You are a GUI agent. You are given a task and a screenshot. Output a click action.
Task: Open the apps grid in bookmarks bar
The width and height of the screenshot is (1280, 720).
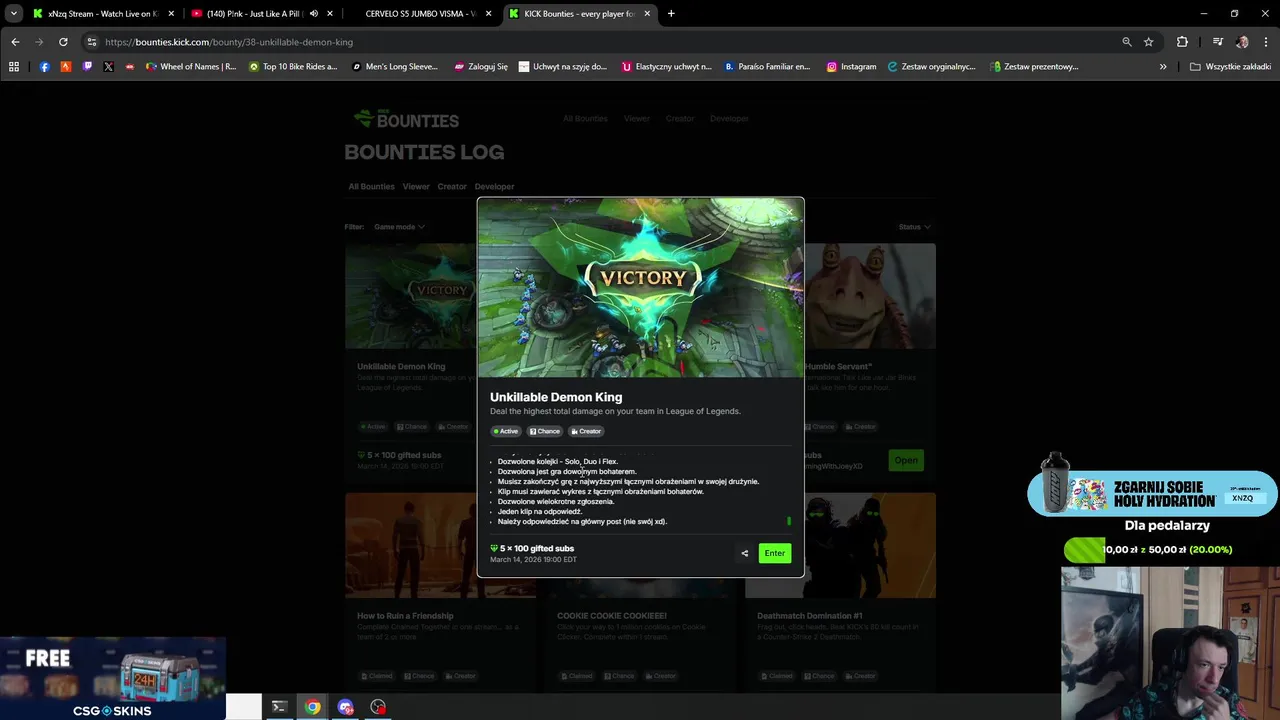14,67
